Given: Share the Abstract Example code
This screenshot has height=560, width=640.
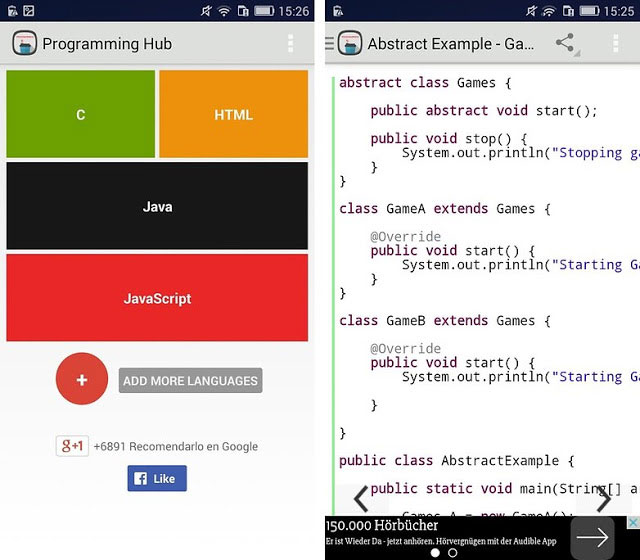Looking at the screenshot, I should (x=565, y=43).
